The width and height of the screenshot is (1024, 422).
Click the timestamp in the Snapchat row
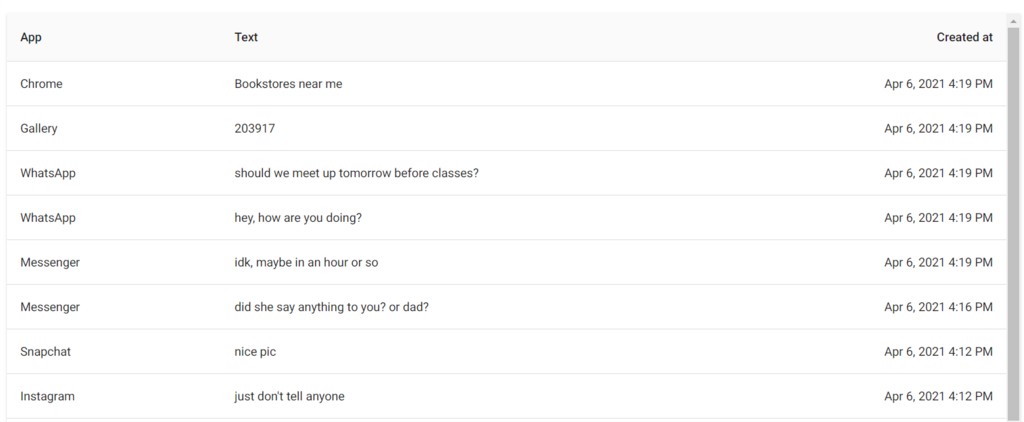[938, 351]
